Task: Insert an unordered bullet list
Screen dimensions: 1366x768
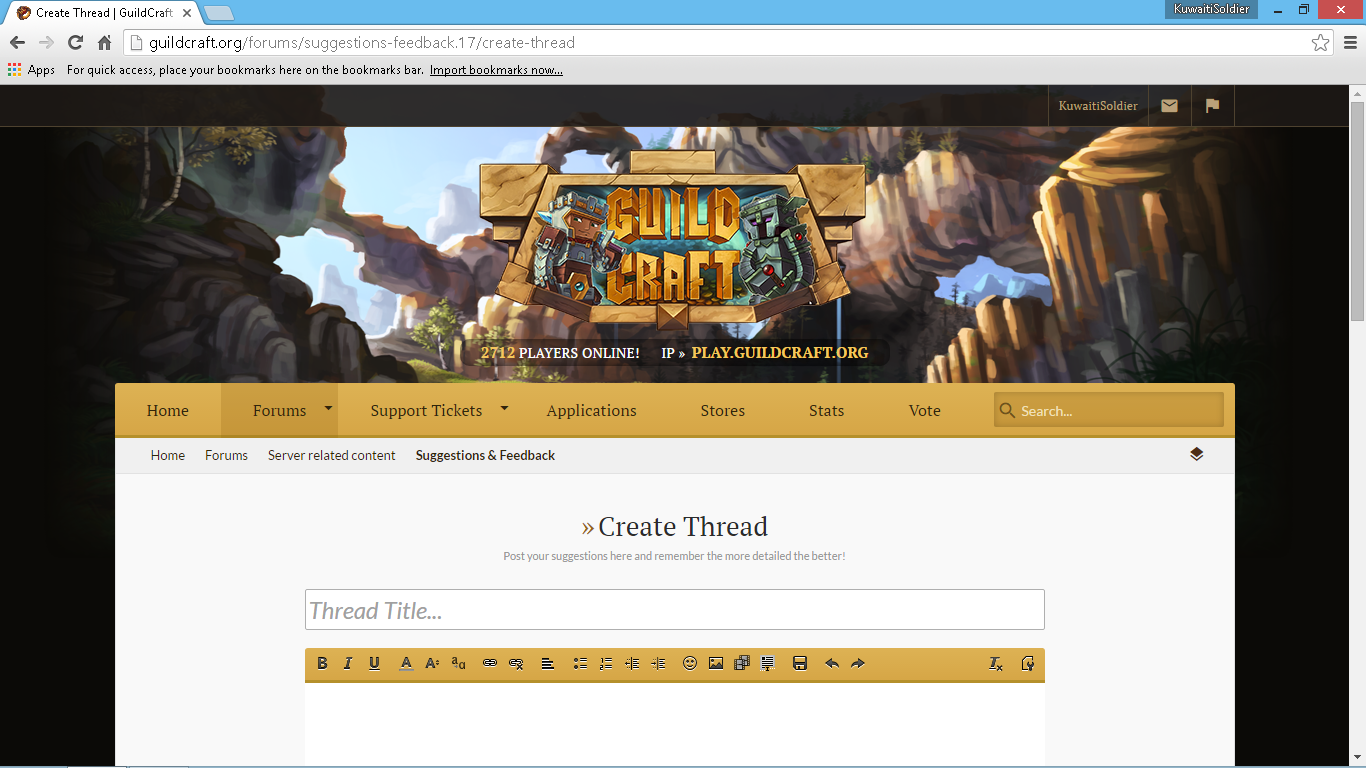Action: 580,663
